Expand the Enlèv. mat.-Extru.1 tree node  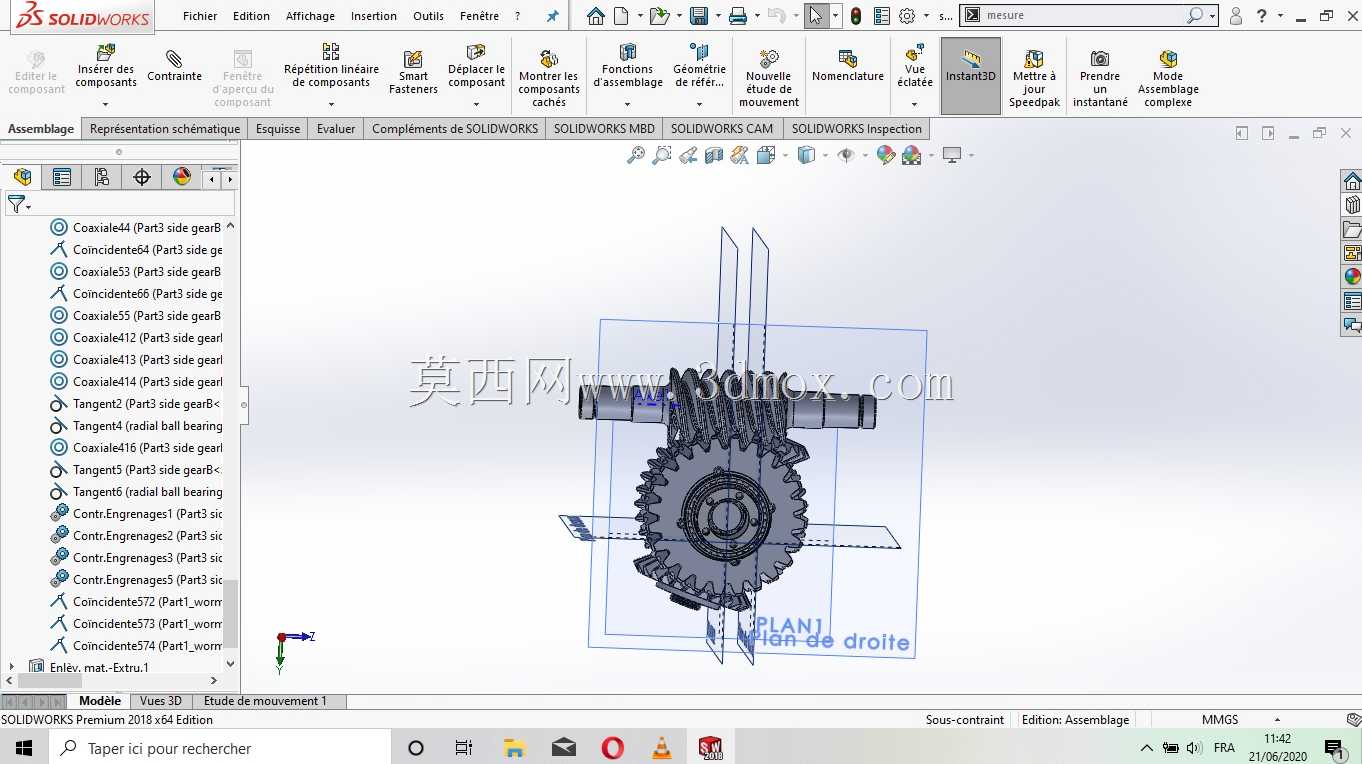[x=12, y=667]
